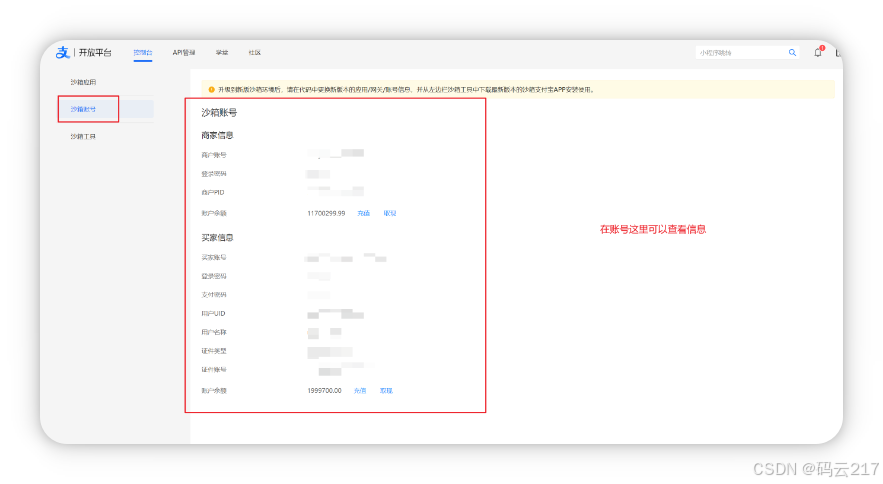The image size is (883, 484).
Task: Click the 商户PID label
Action: 213,193
